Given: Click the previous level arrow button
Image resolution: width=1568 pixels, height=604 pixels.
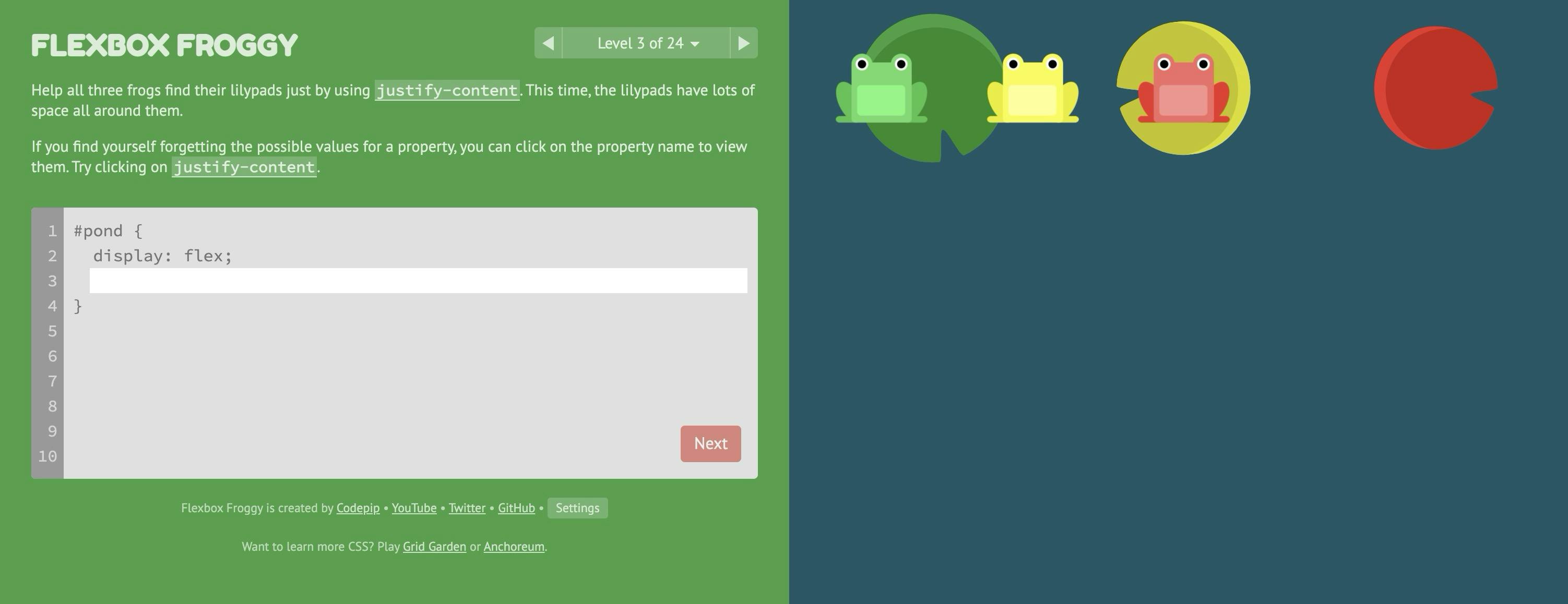Looking at the screenshot, I should tap(548, 42).
